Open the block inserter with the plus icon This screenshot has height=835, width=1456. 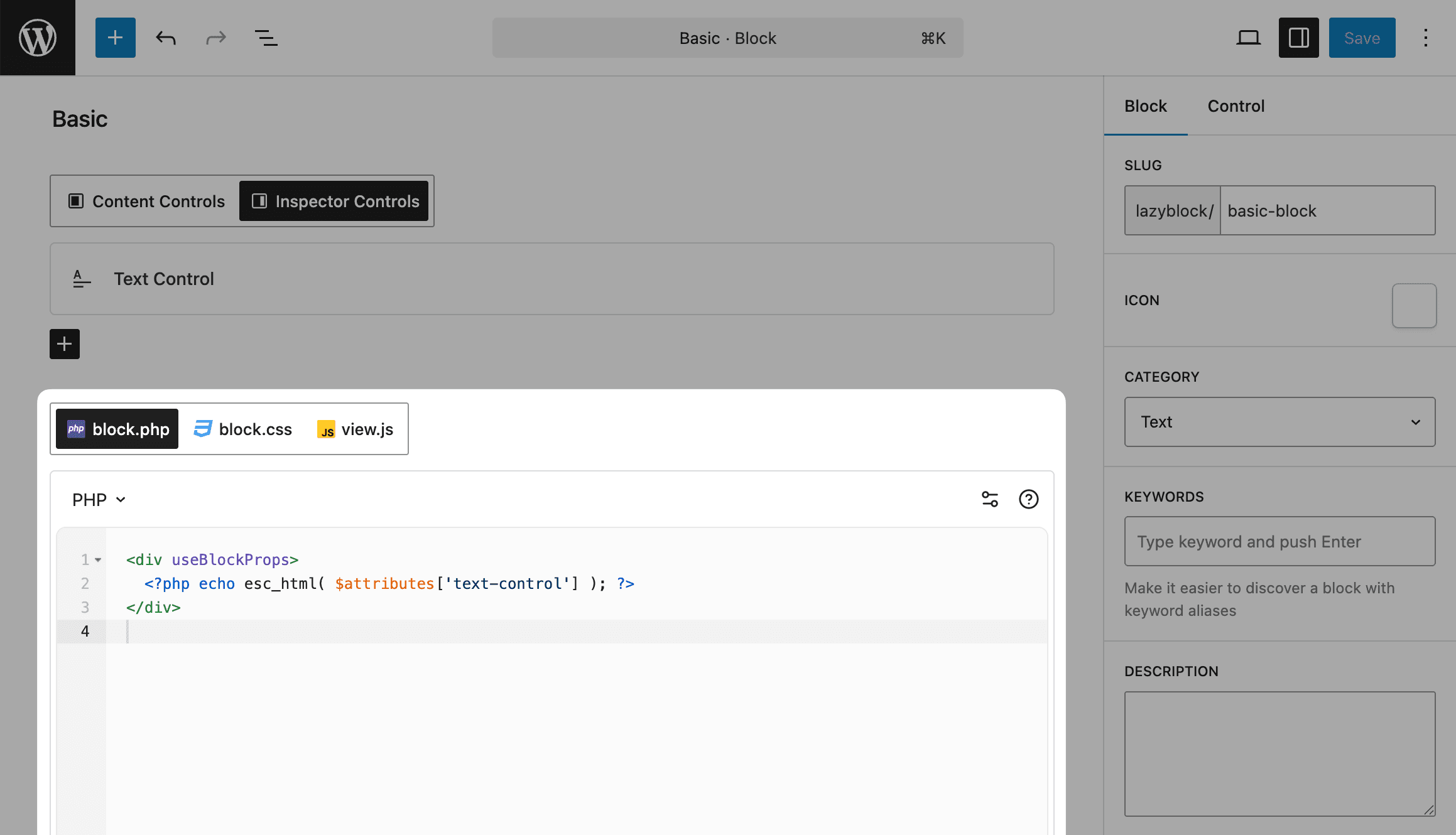pyautogui.click(x=115, y=37)
